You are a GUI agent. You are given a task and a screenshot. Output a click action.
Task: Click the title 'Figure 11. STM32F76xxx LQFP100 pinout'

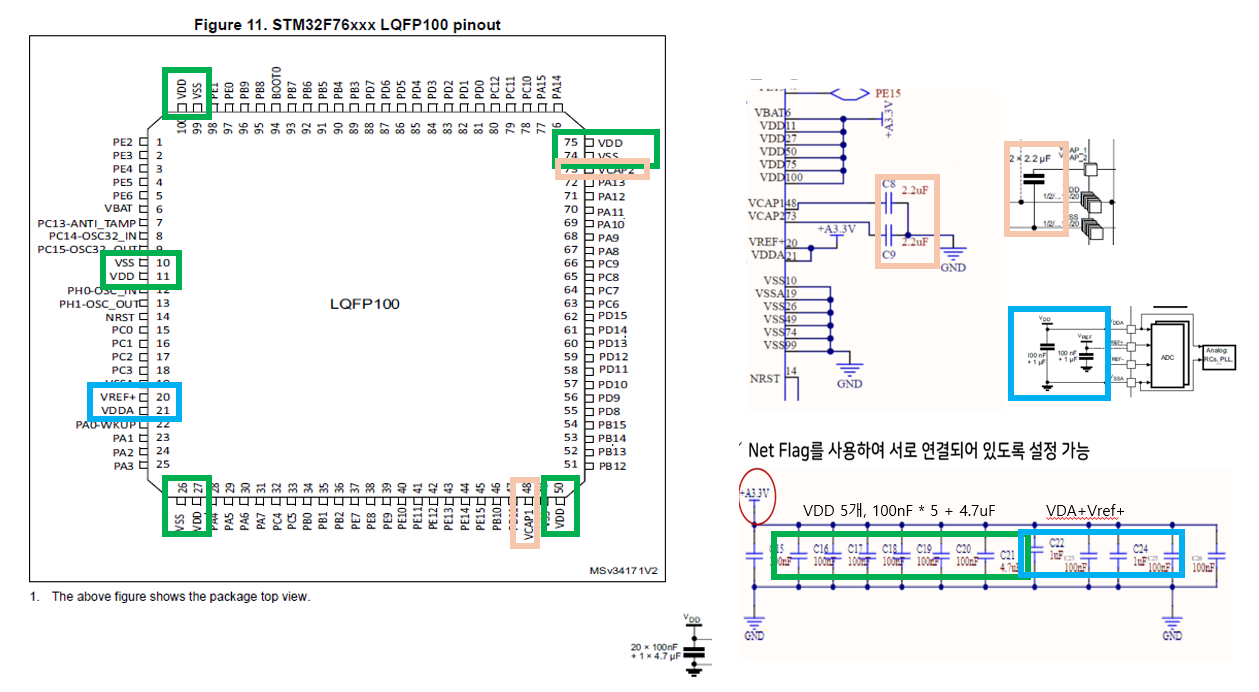pos(346,24)
